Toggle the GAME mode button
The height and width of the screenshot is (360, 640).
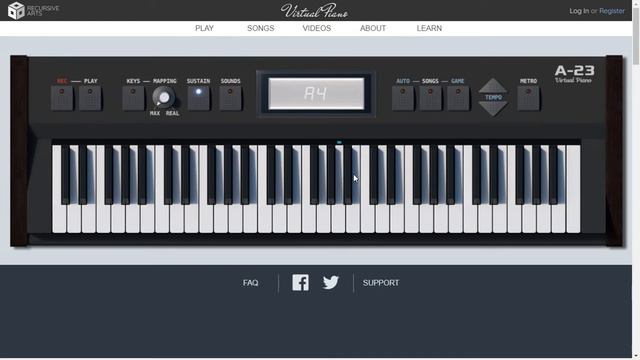458,98
